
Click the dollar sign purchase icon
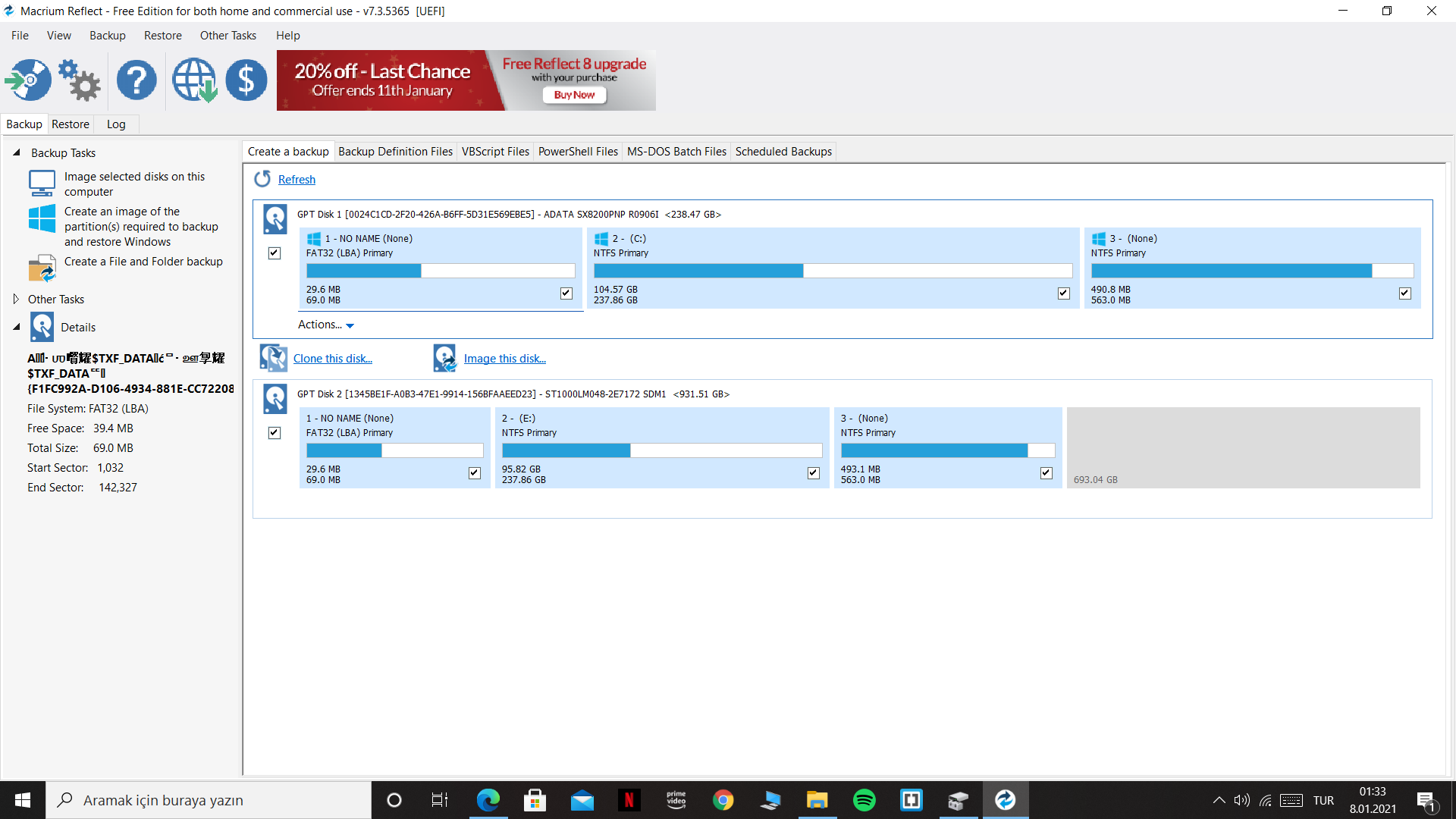[246, 80]
